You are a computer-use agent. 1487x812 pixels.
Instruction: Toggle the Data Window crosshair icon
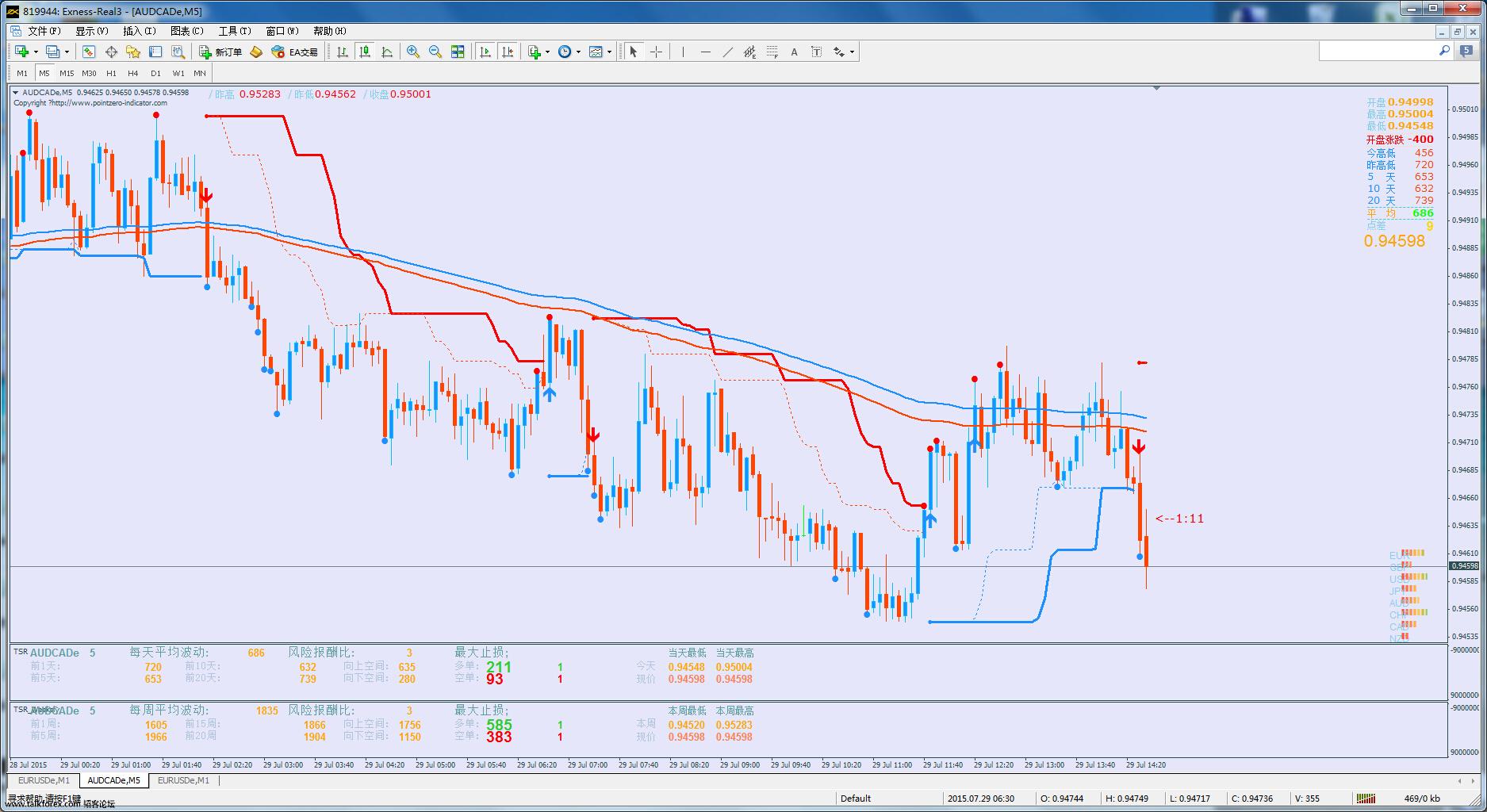[111, 52]
